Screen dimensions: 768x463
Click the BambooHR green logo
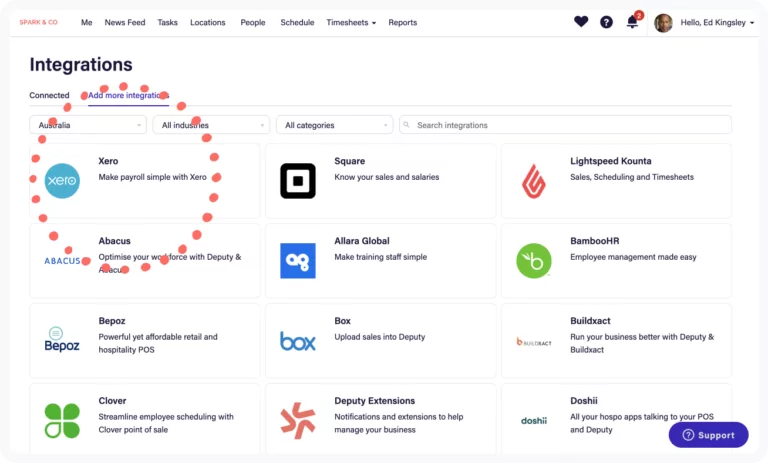pyautogui.click(x=534, y=261)
